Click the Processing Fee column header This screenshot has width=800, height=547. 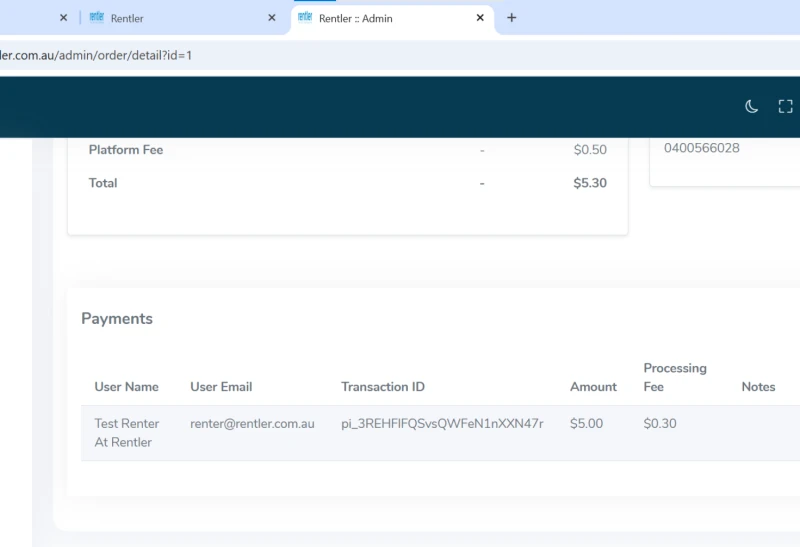coord(675,378)
